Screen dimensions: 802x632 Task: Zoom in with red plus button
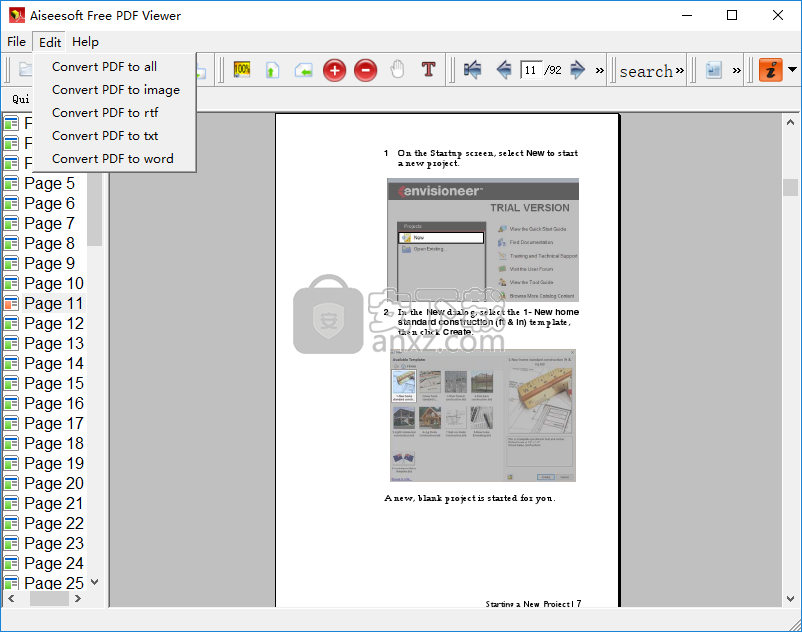335,70
